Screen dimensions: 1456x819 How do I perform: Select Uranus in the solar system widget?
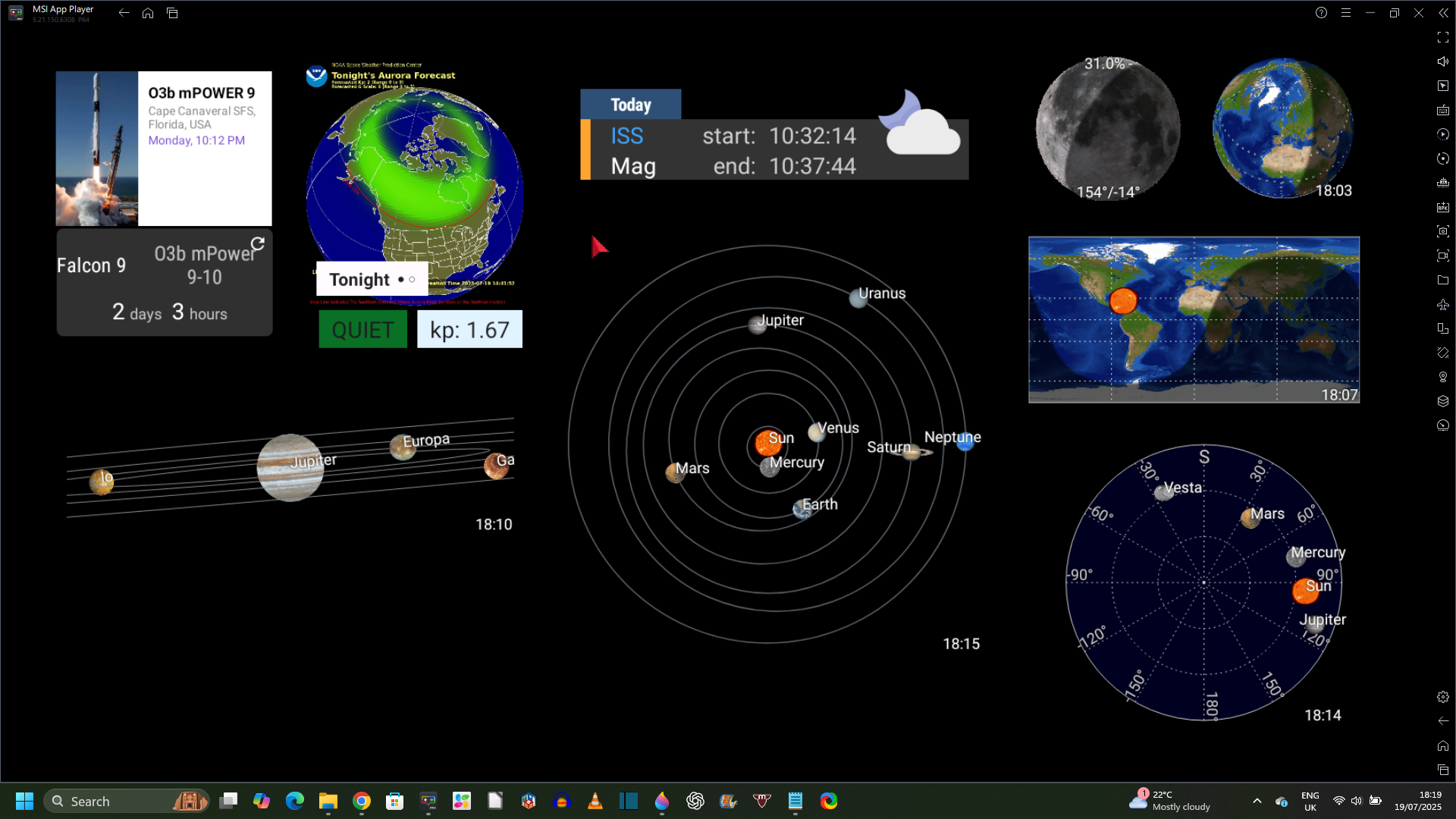click(858, 297)
